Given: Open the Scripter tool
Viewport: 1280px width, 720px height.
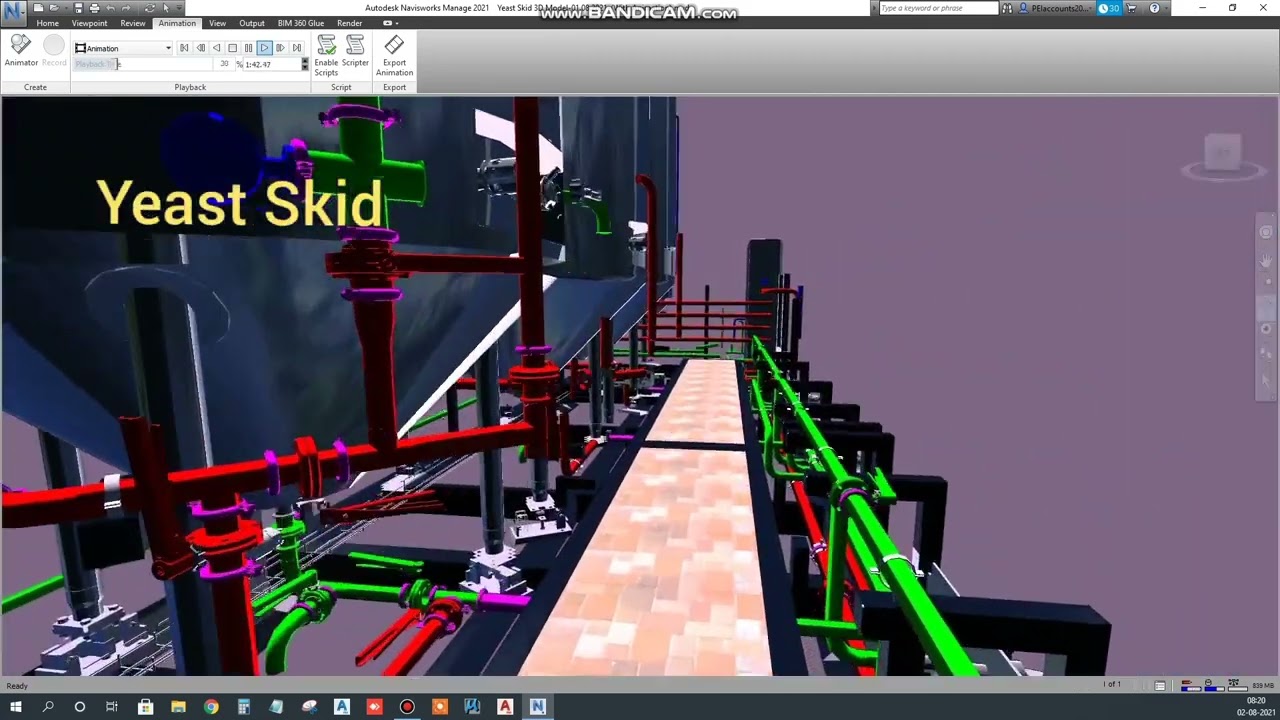Looking at the screenshot, I should click(355, 52).
